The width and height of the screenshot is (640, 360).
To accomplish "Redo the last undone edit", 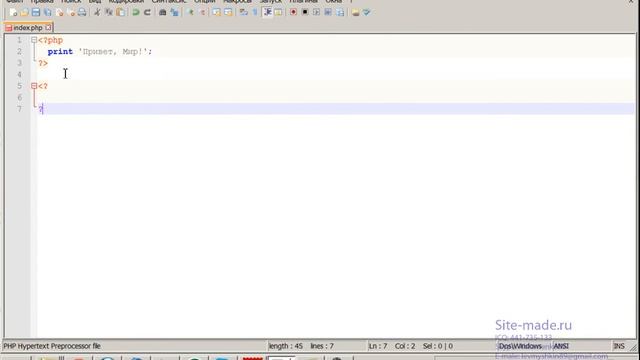I will 147,13.
